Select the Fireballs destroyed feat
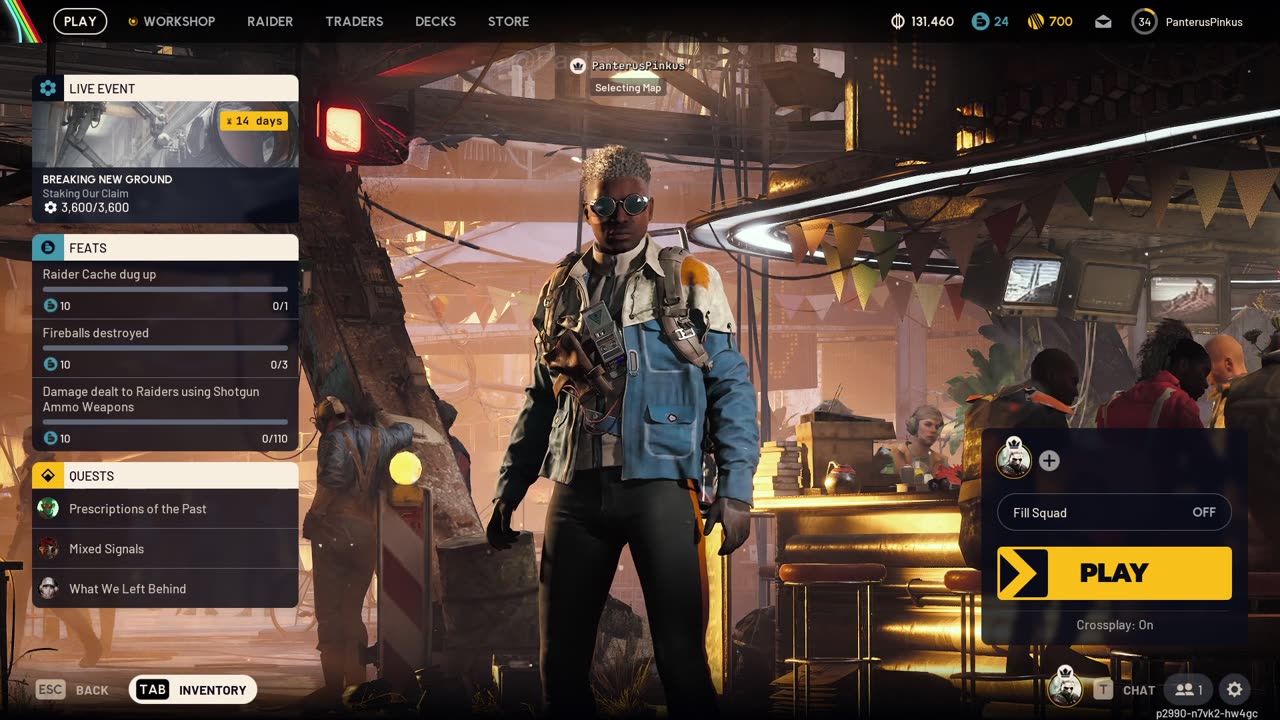Image resolution: width=1280 pixels, height=720 pixels. click(x=165, y=348)
